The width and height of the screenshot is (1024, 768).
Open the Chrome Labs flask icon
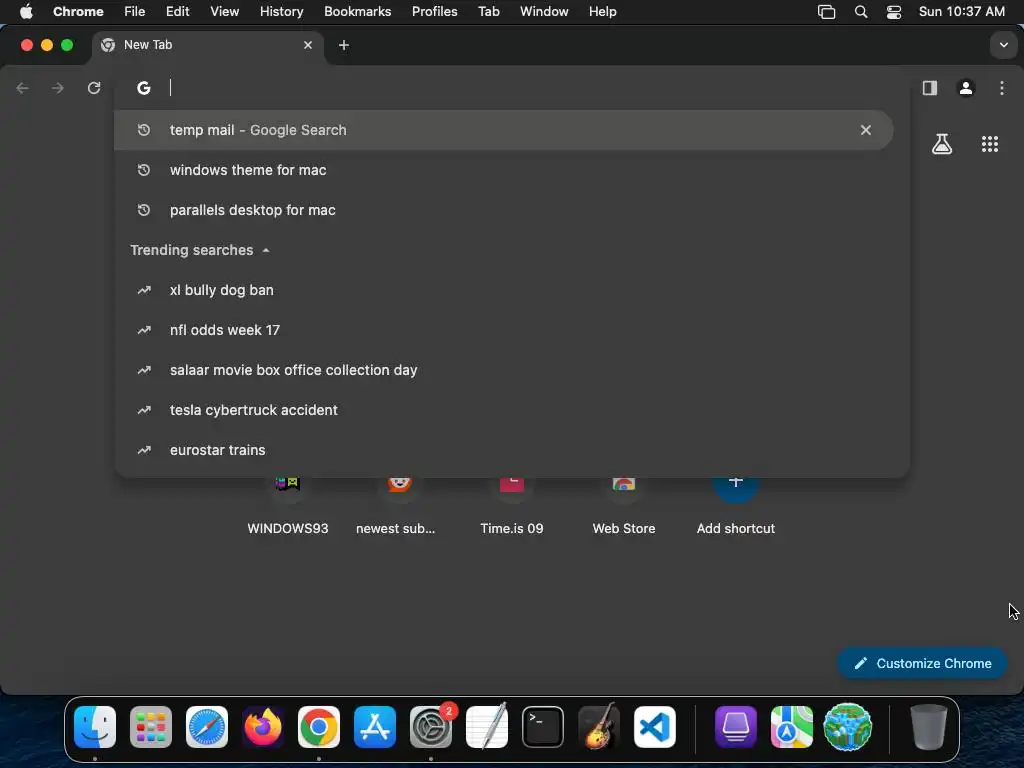coord(942,144)
